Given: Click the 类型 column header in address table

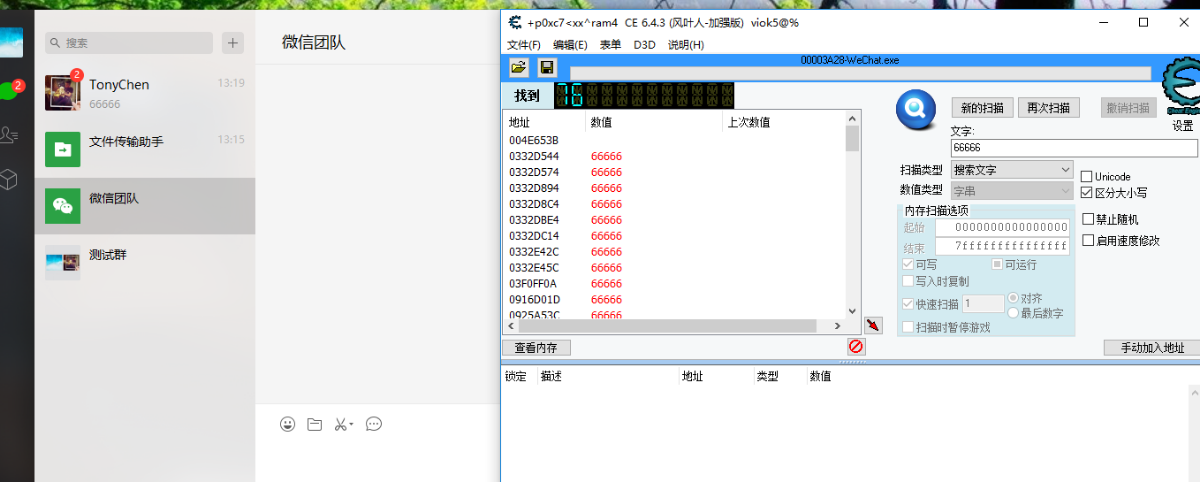Looking at the screenshot, I should click(x=767, y=376).
